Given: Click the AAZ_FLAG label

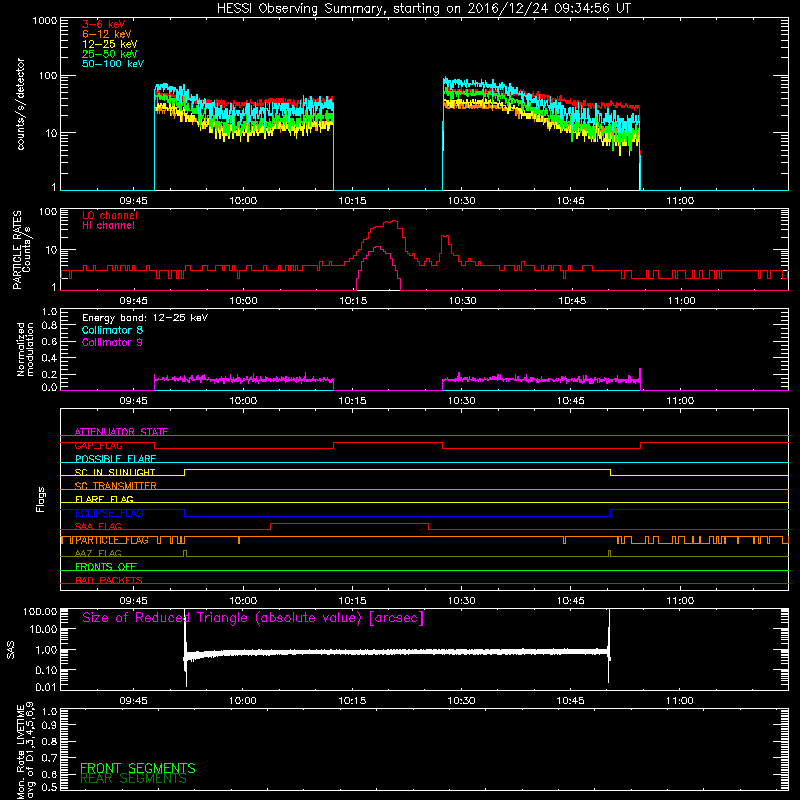Looking at the screenshot, I should click(x=98, y=554).
